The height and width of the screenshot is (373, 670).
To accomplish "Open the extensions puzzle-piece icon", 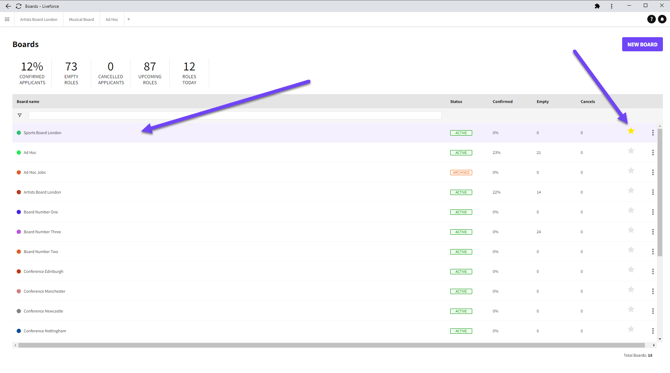I will click(x=597, y=6).
